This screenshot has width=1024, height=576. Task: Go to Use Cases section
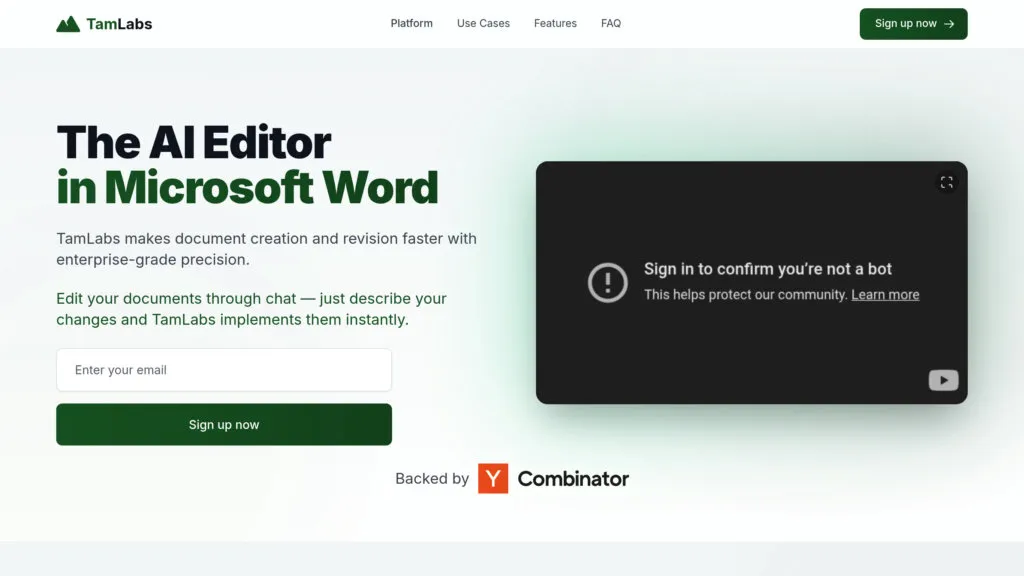[483, 24]
